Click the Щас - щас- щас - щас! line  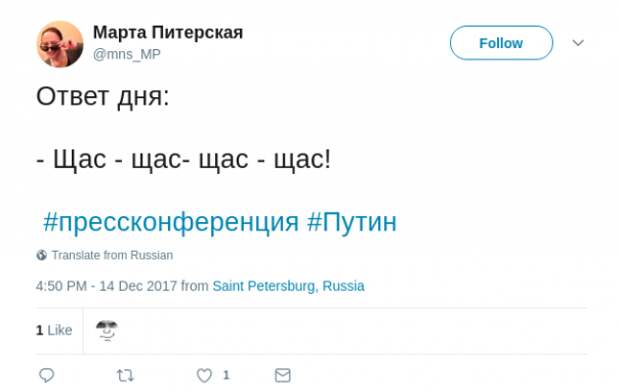pos(183,159)
